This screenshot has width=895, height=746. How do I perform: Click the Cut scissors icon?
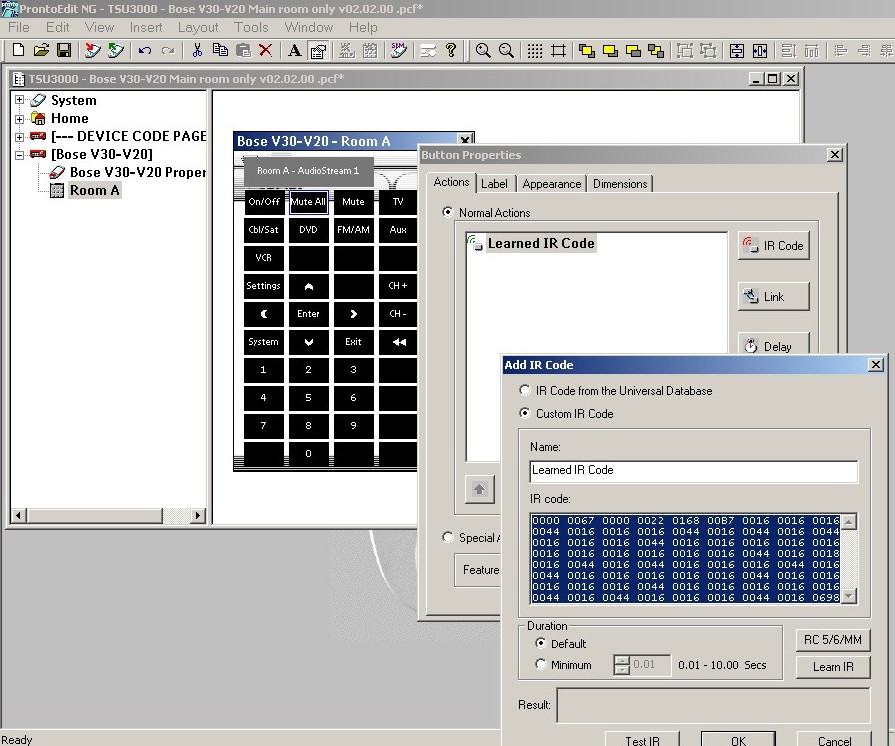click(x=197, y=50)
